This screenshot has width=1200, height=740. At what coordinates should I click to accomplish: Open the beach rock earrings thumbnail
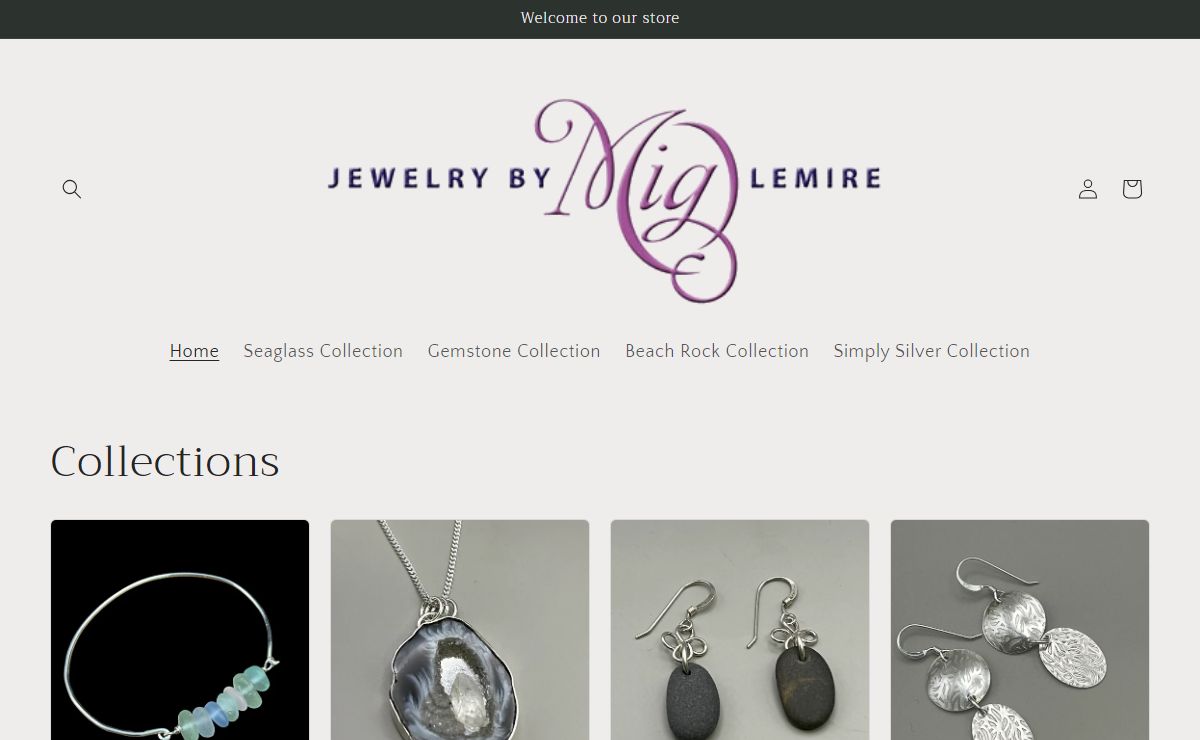tap(740, 630)
